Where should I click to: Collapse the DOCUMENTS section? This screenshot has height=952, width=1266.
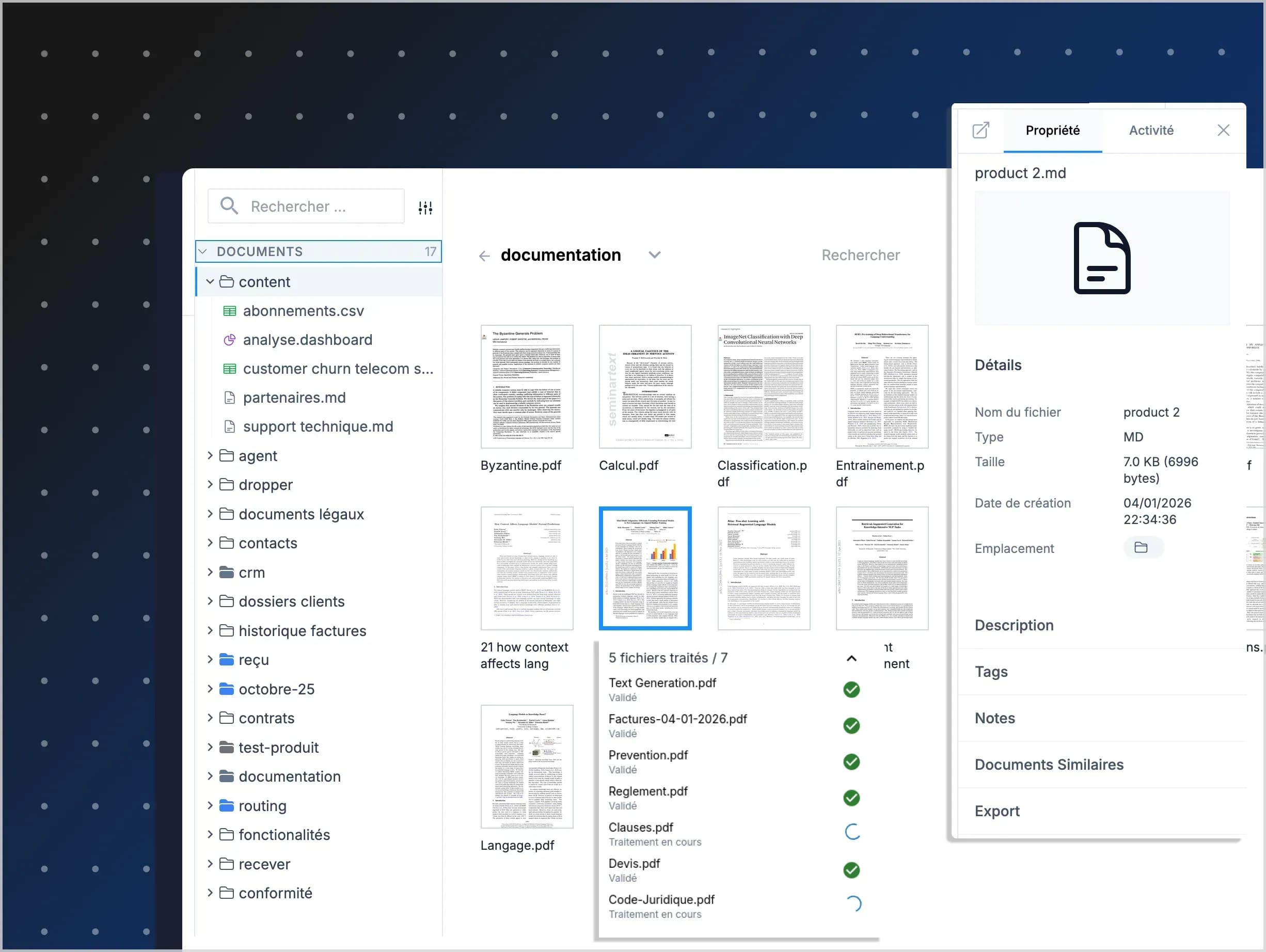(202, 252)
